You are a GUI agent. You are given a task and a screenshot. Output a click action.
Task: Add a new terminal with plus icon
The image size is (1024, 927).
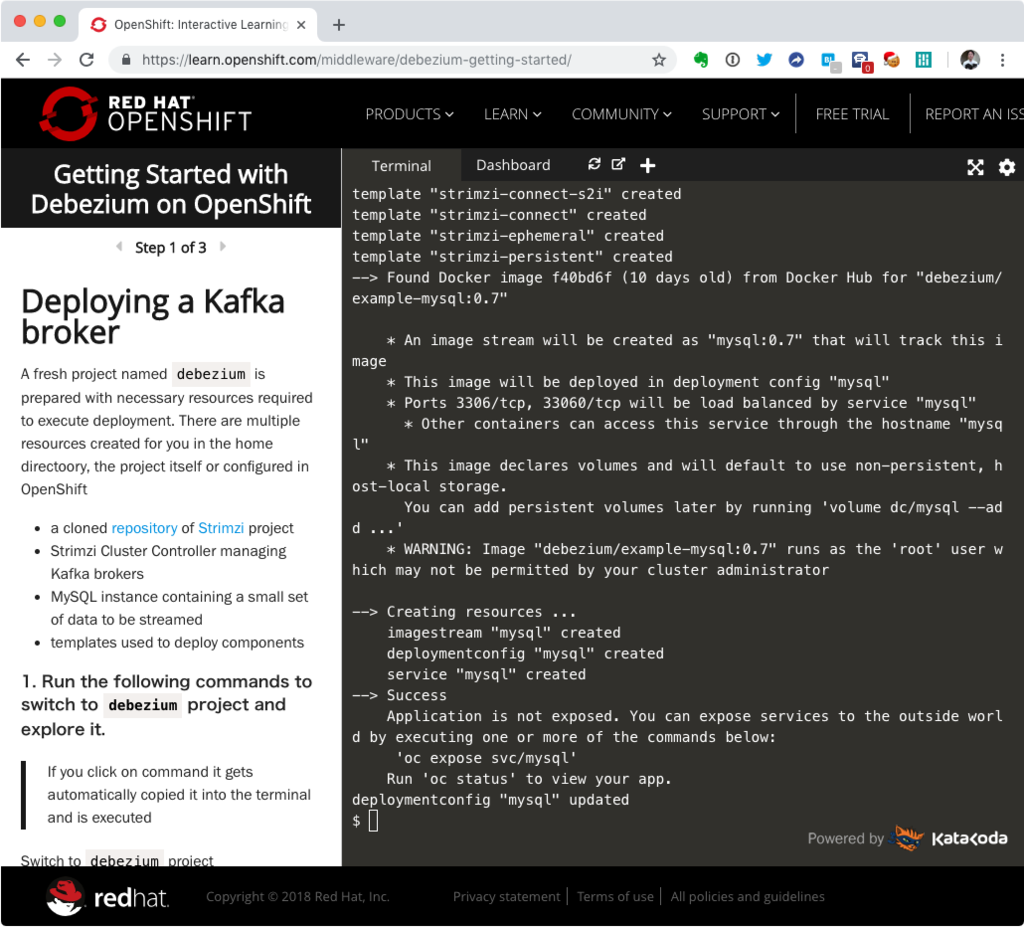tap(647, 165)
